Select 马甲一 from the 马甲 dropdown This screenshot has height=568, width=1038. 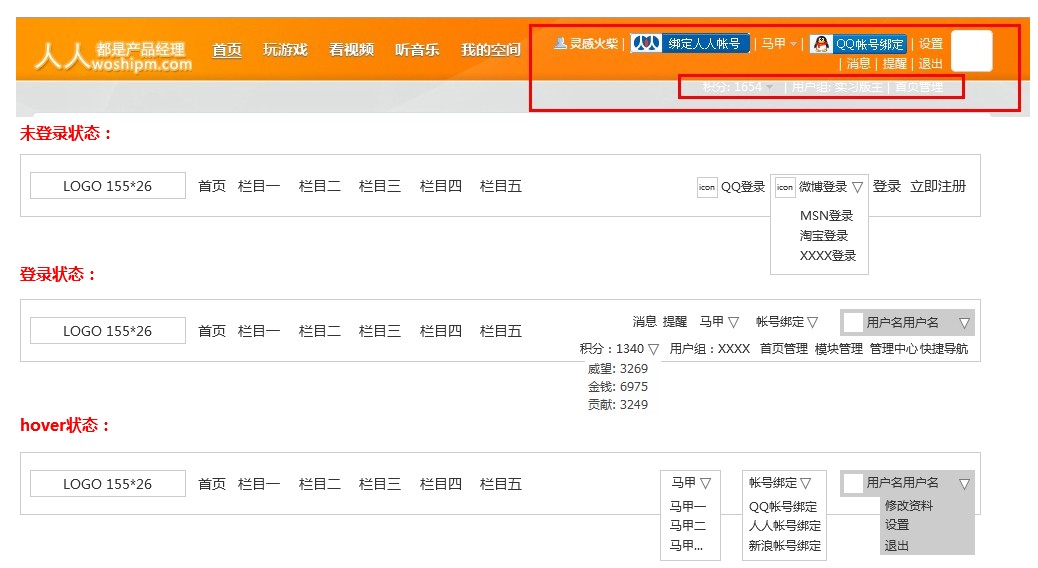tap(688, 506)
